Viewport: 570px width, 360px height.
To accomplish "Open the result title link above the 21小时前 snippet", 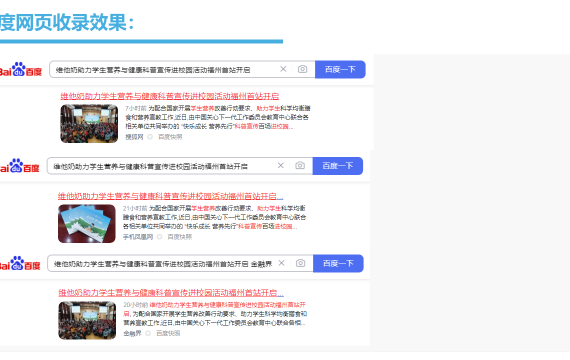I will pyautogui.click(x=170, y=196).
